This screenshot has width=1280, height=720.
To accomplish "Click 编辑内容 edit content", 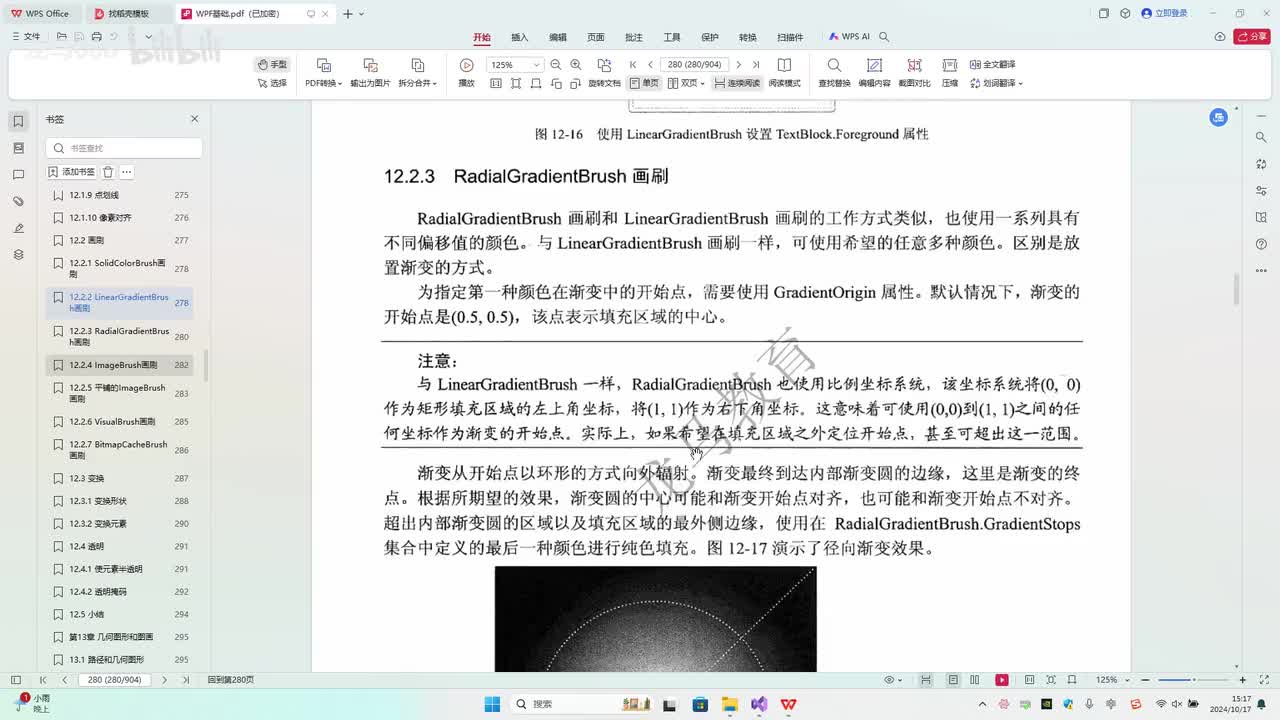I will pyautogui.click(x=874, y=73).
